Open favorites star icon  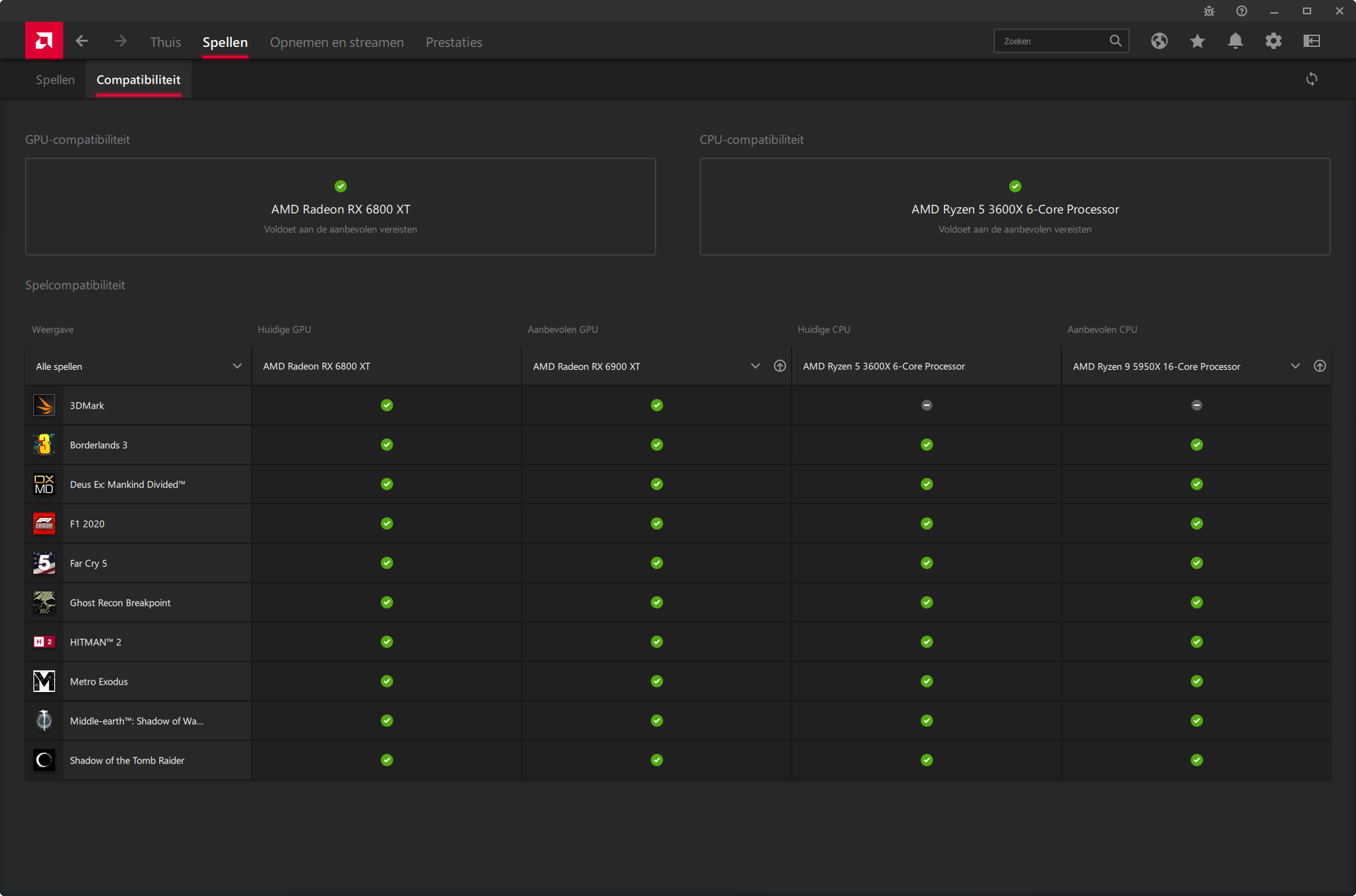[x=1198, y=41]
